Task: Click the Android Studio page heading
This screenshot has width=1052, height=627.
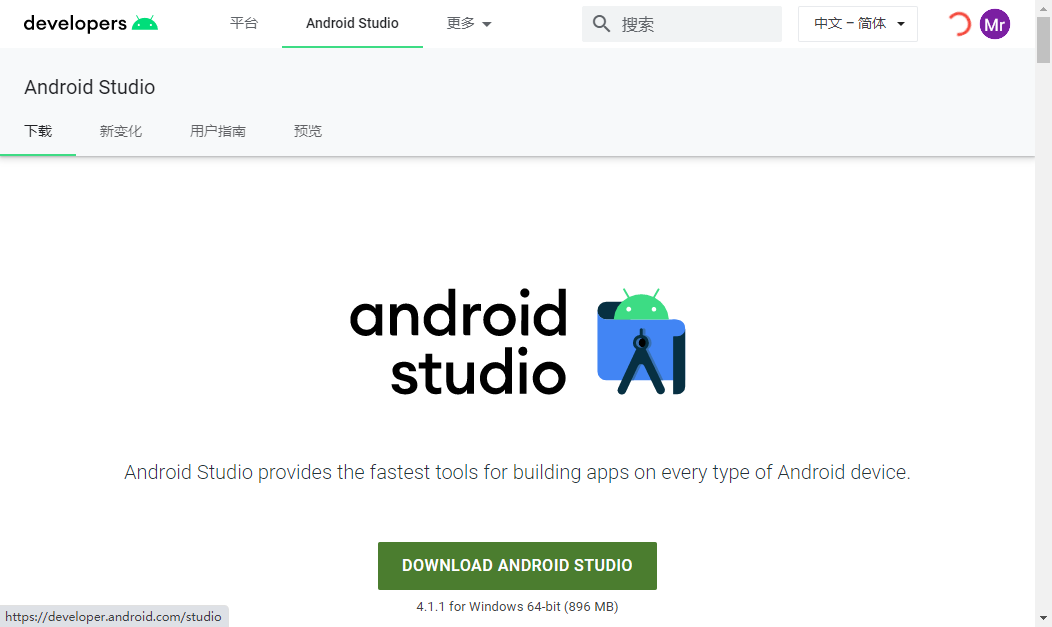Action: [90, 87]
